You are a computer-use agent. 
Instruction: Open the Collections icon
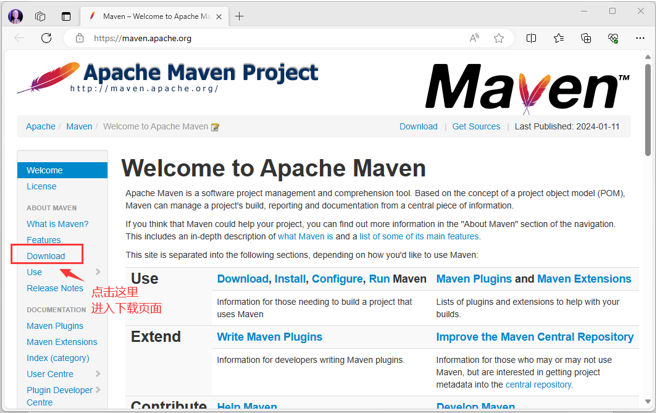[586, 38]
